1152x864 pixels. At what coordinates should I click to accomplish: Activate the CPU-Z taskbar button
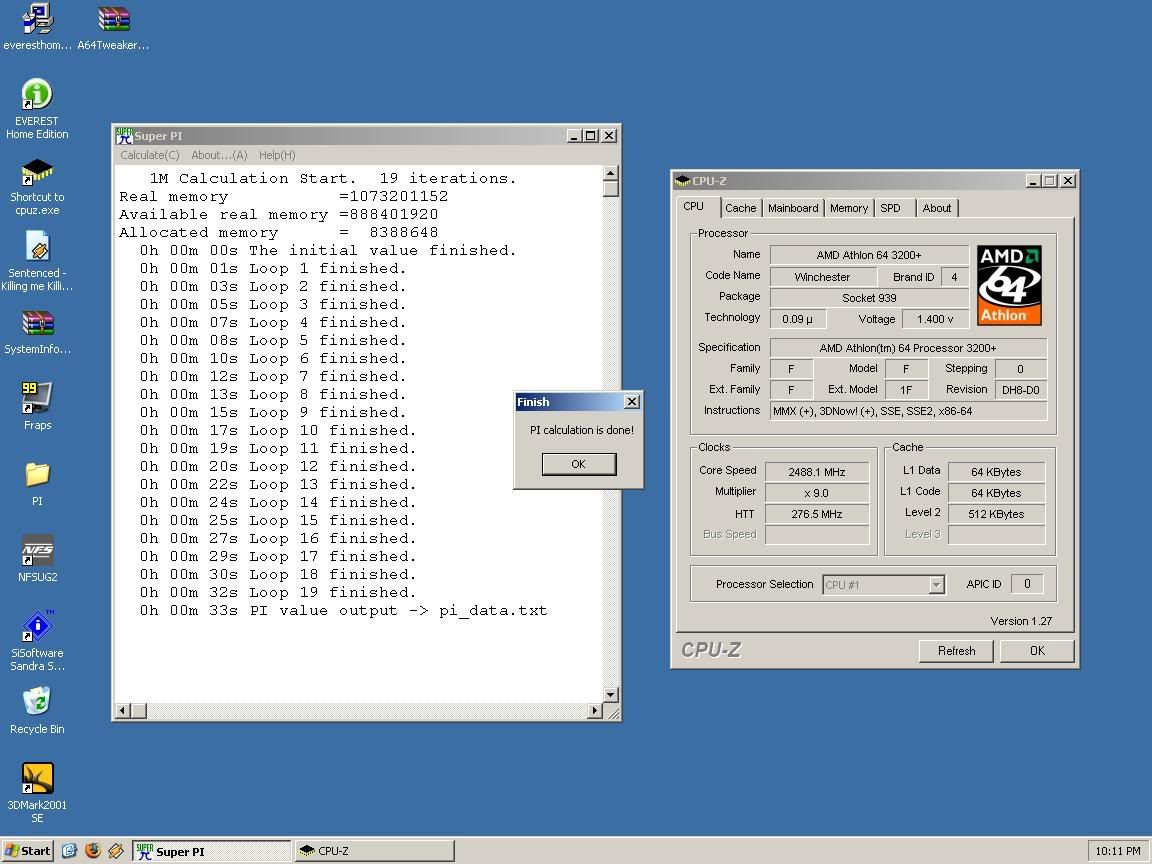click(375, 851)
